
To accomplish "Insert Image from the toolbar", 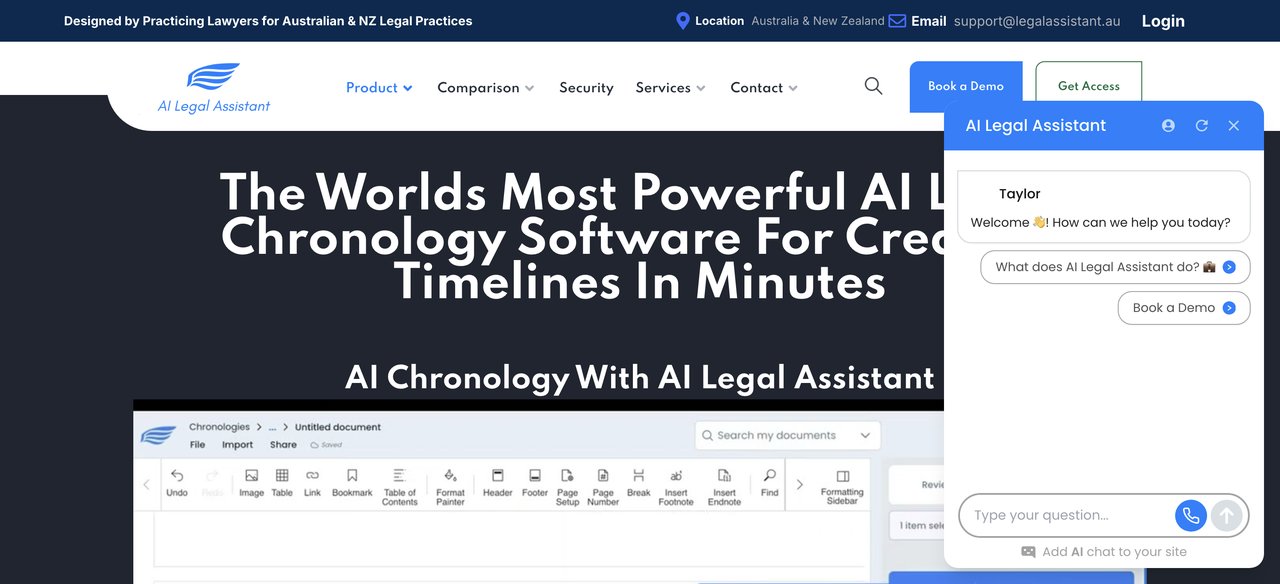I will click(251, 483).
